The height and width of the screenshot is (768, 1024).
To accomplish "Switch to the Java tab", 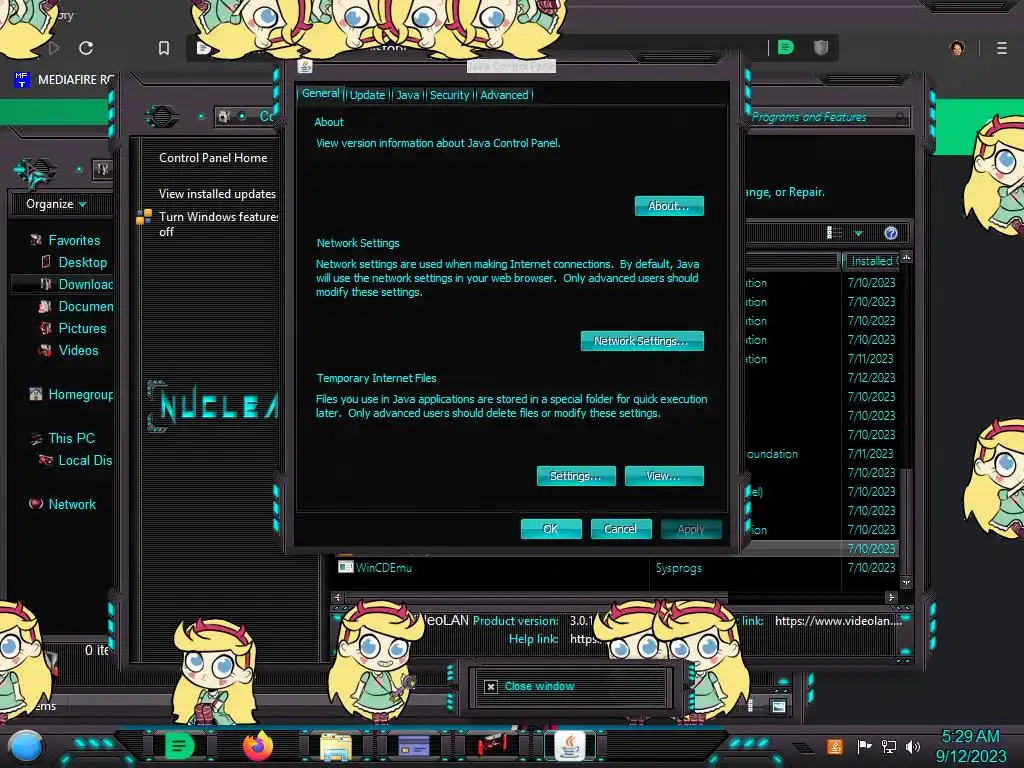I will 408,95.
